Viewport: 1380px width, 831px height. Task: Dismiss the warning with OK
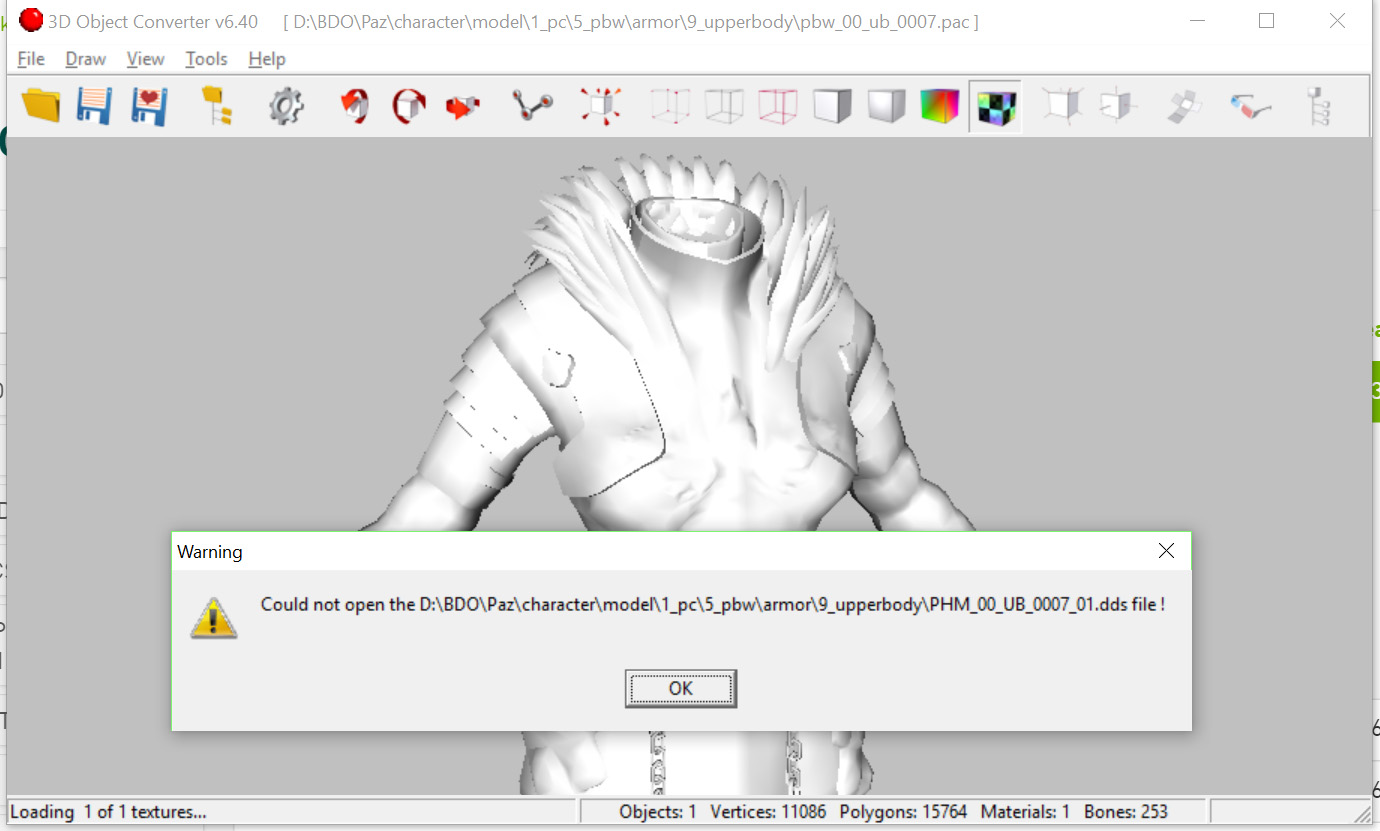tap(681, 688)
